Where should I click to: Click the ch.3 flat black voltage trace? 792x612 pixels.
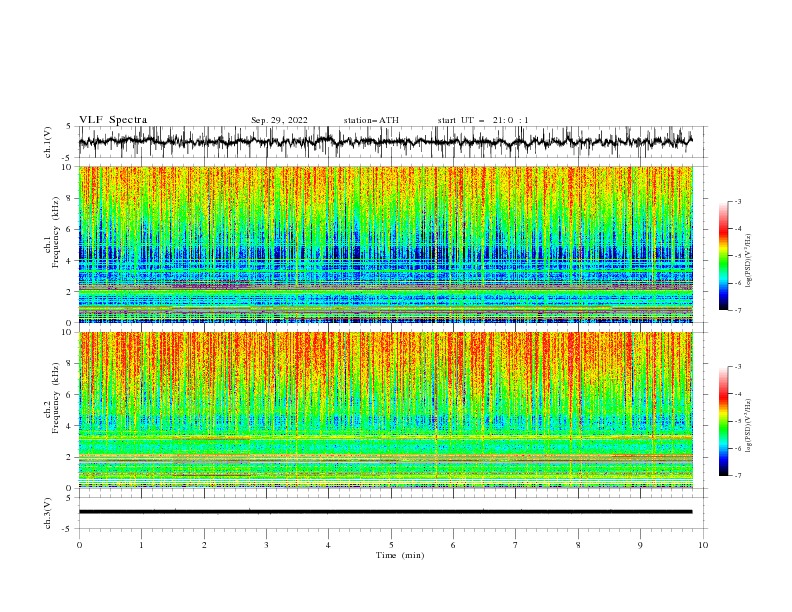[386, 512]
